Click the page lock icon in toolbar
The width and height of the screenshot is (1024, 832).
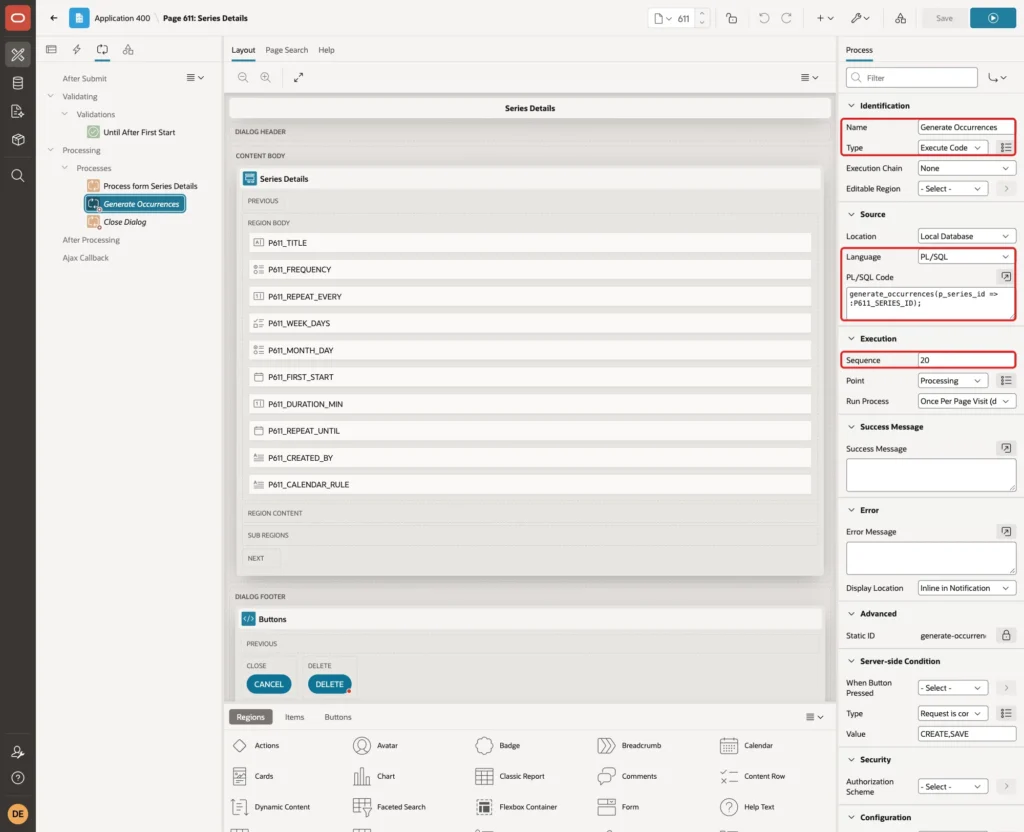pyautogui.click(x=731, y=18)
